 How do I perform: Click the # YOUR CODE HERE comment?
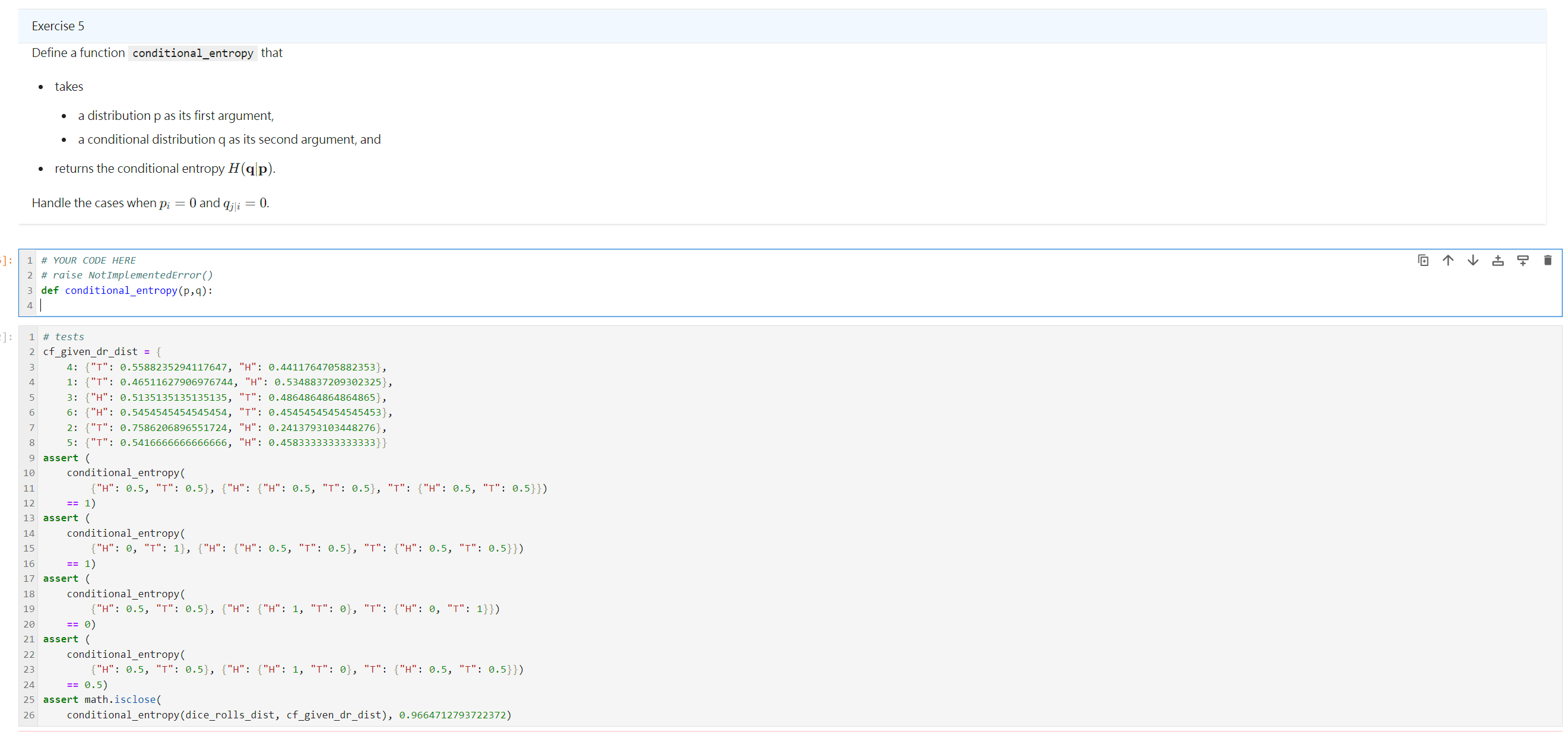(88, 260)
